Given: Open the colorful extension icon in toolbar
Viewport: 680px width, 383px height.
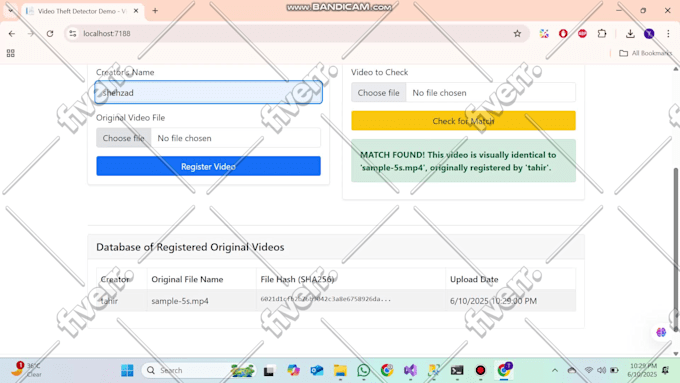Looking at the screenshot, I should coord(544,33).
